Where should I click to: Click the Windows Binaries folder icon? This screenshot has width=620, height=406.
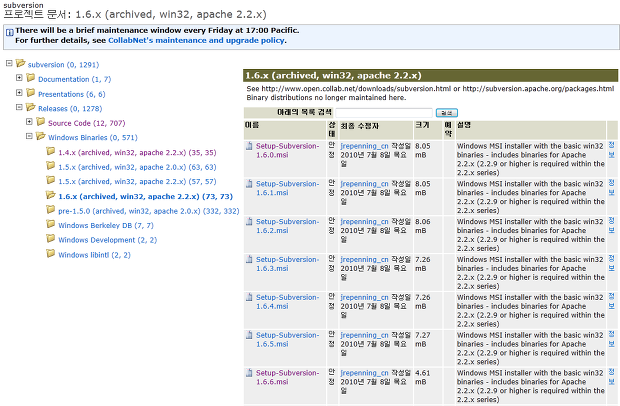pos(41,136)
